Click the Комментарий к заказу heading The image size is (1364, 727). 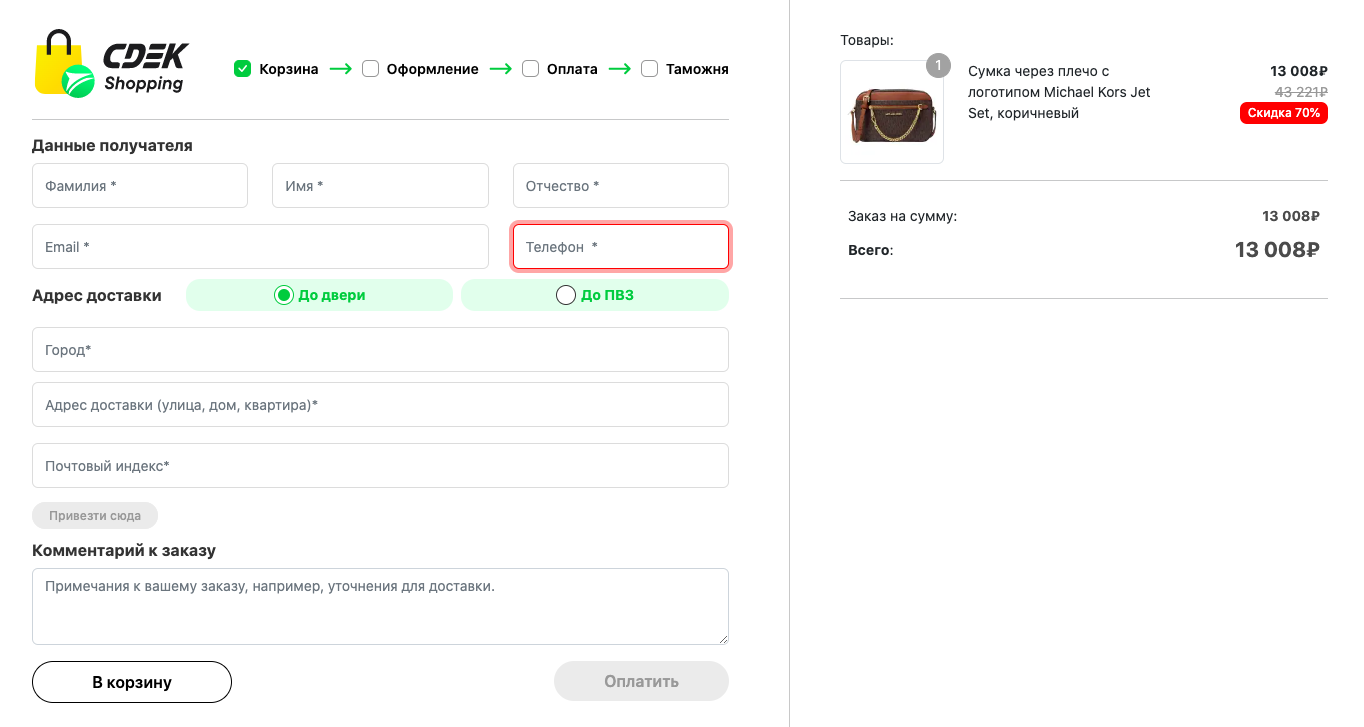click(124, 550)
